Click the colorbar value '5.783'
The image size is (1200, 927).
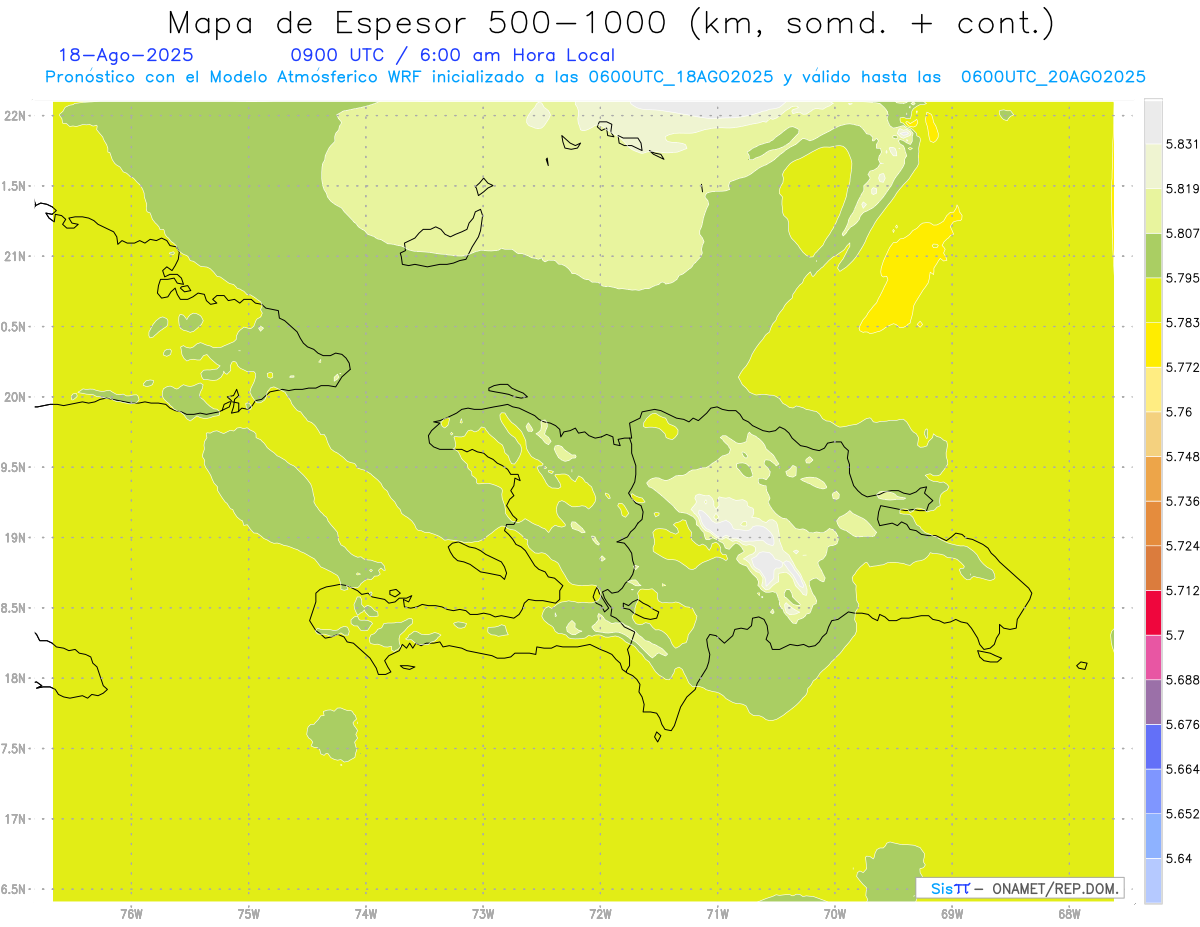(1182, 322)
